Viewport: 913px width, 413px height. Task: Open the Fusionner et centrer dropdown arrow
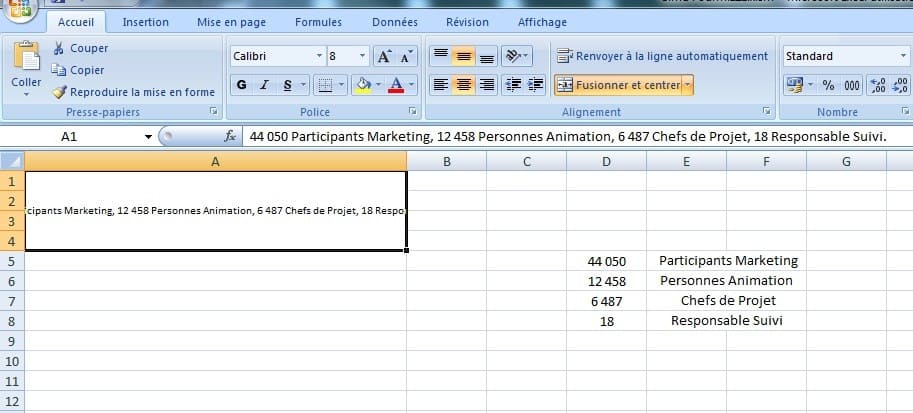pyautogui.click(x=688, y=85)
